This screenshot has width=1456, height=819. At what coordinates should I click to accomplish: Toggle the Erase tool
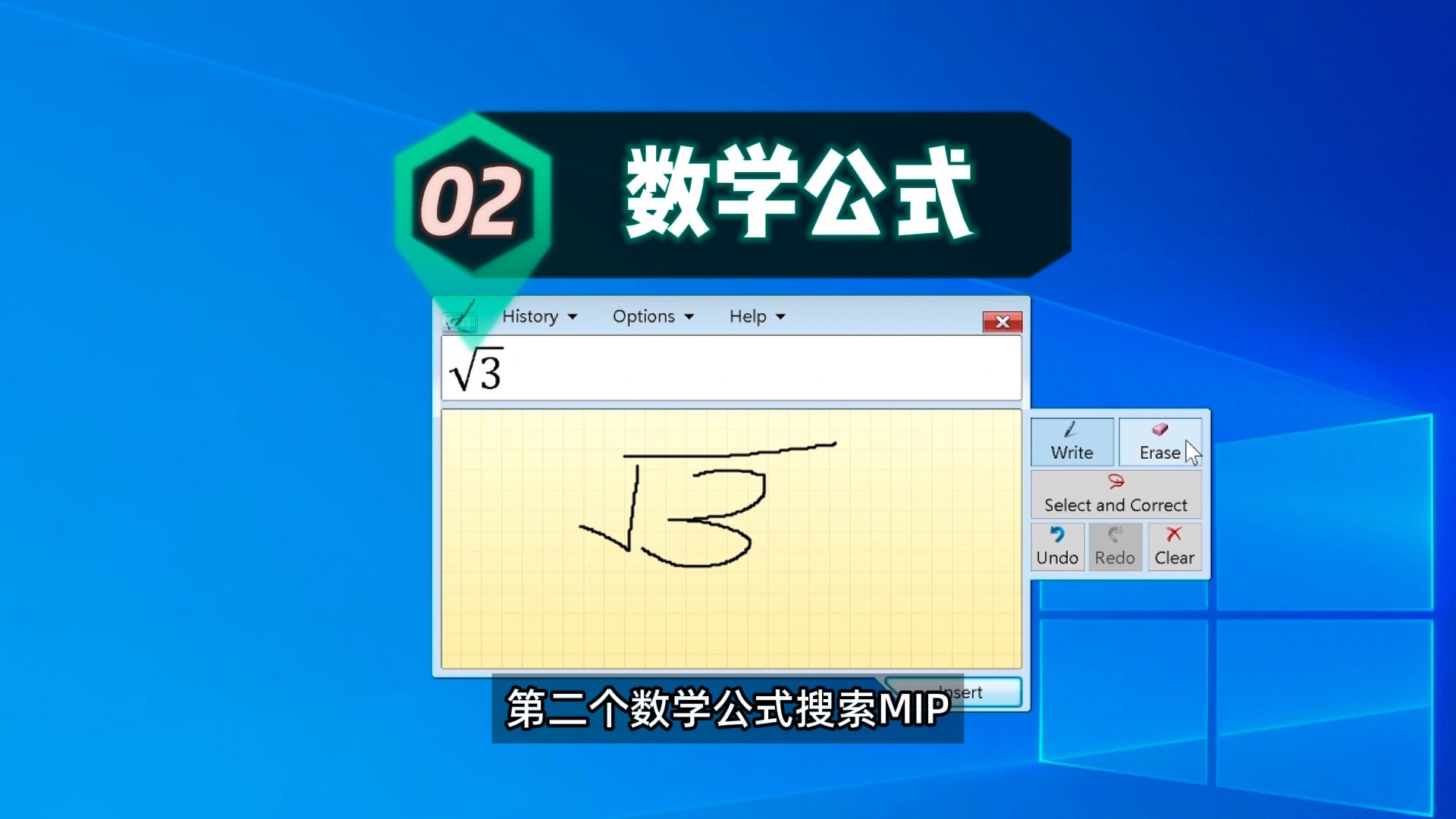1160,440
